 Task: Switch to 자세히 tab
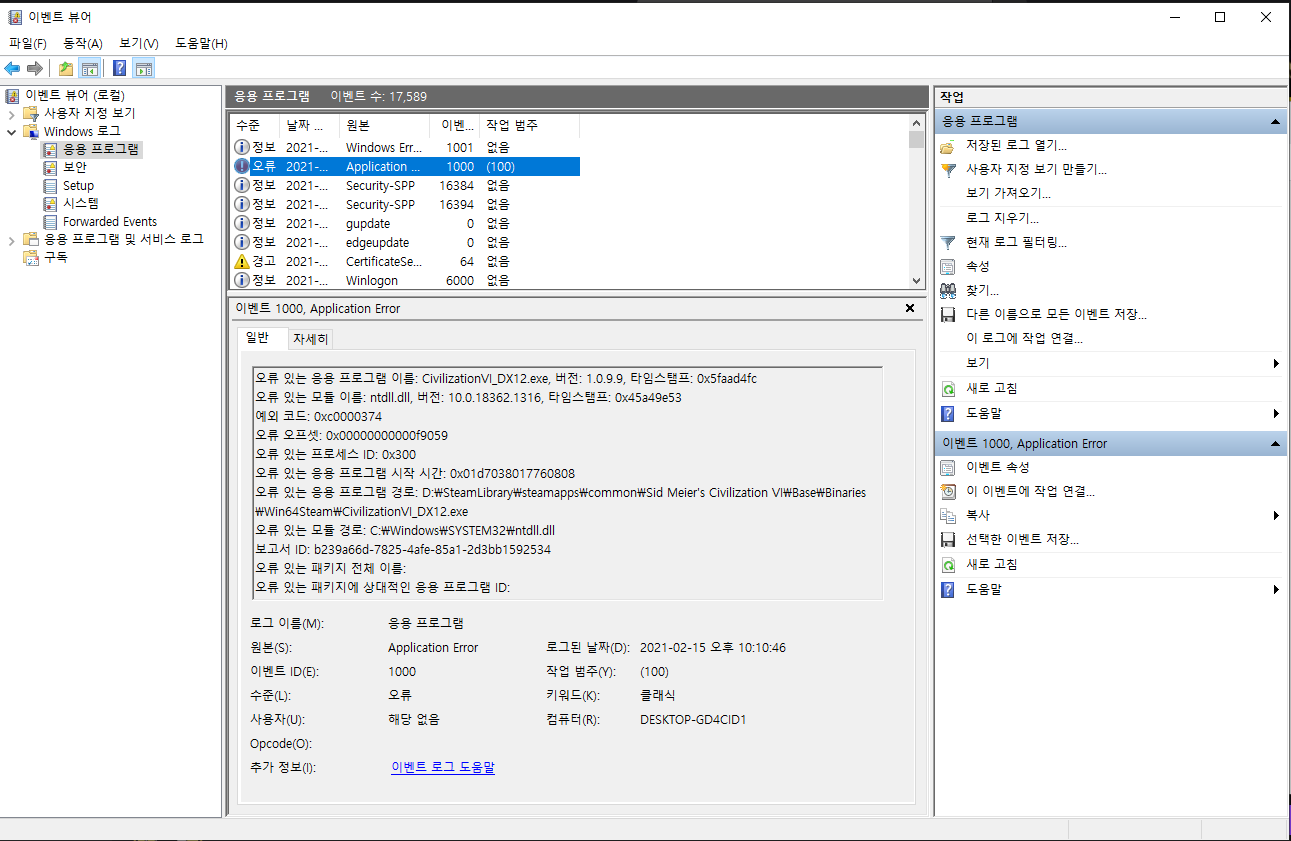pos(309,339)
